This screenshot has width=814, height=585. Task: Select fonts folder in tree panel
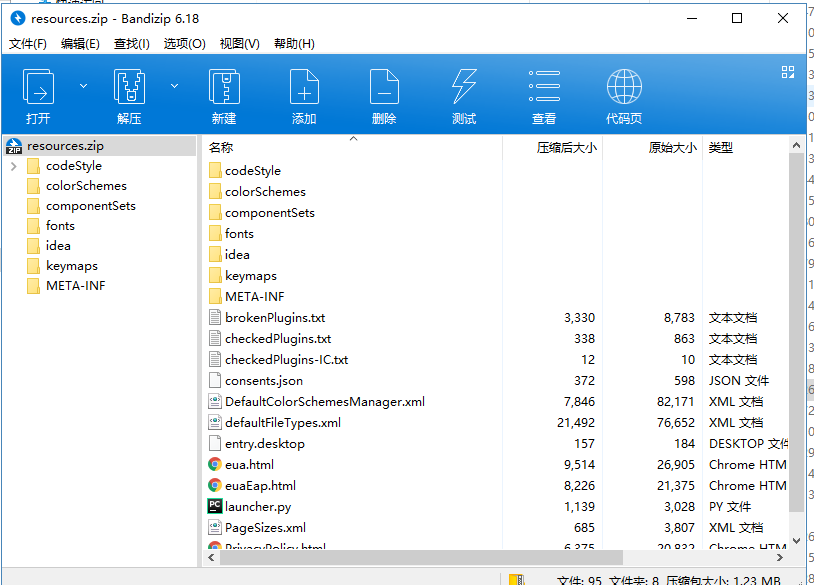tap(60, 226)
